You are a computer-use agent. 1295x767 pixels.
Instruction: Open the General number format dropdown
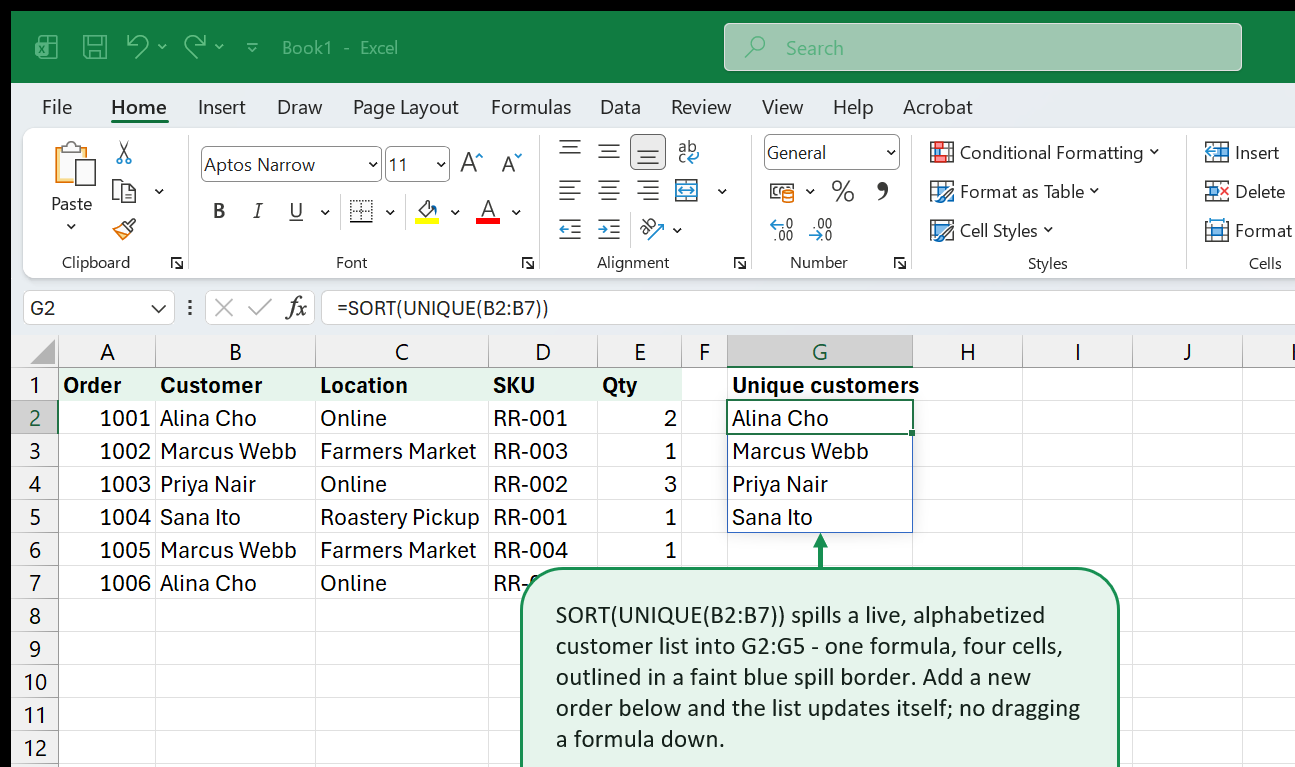890,153
